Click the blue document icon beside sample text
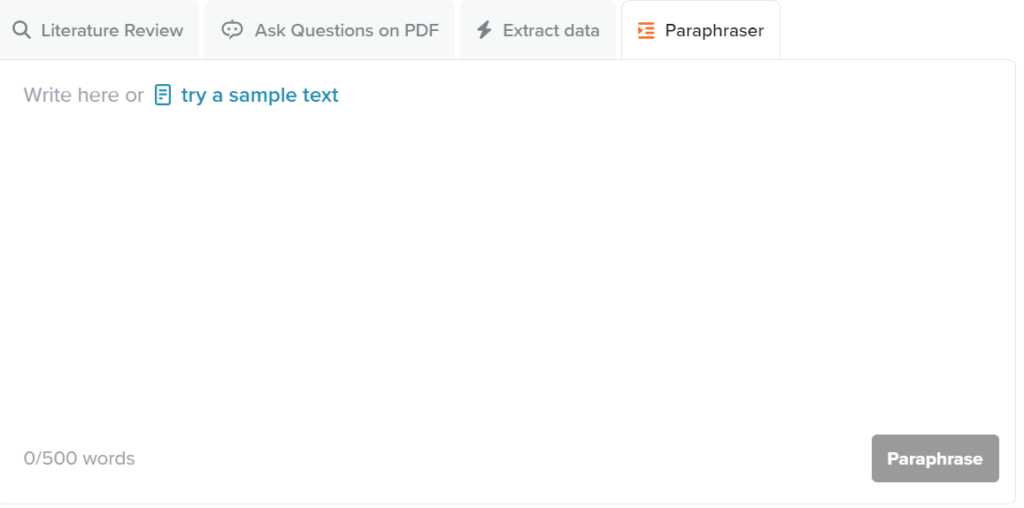This screenshot has width=1024, height=508. (163, 95)
